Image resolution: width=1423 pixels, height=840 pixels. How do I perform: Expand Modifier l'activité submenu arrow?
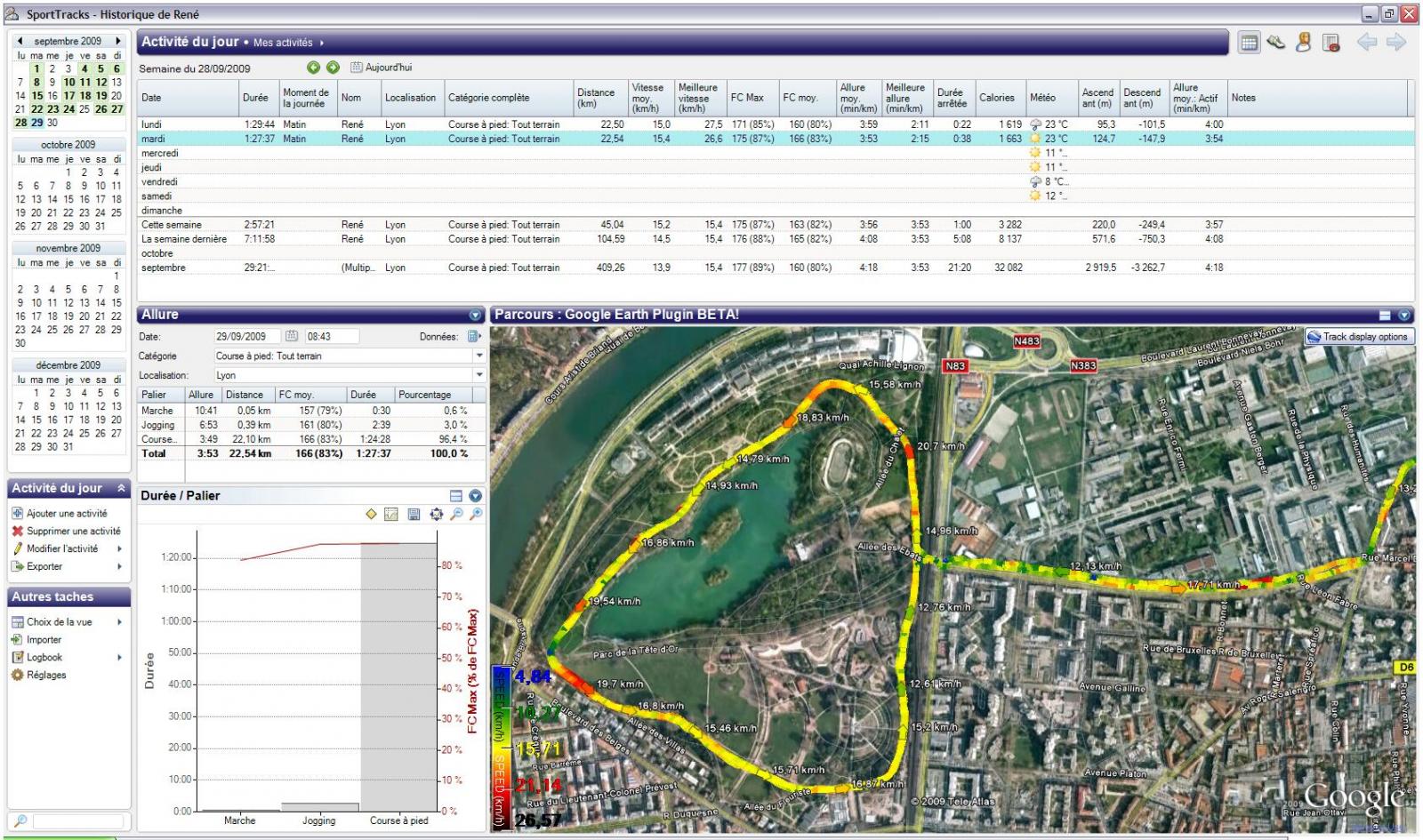[x=119, y=548]
